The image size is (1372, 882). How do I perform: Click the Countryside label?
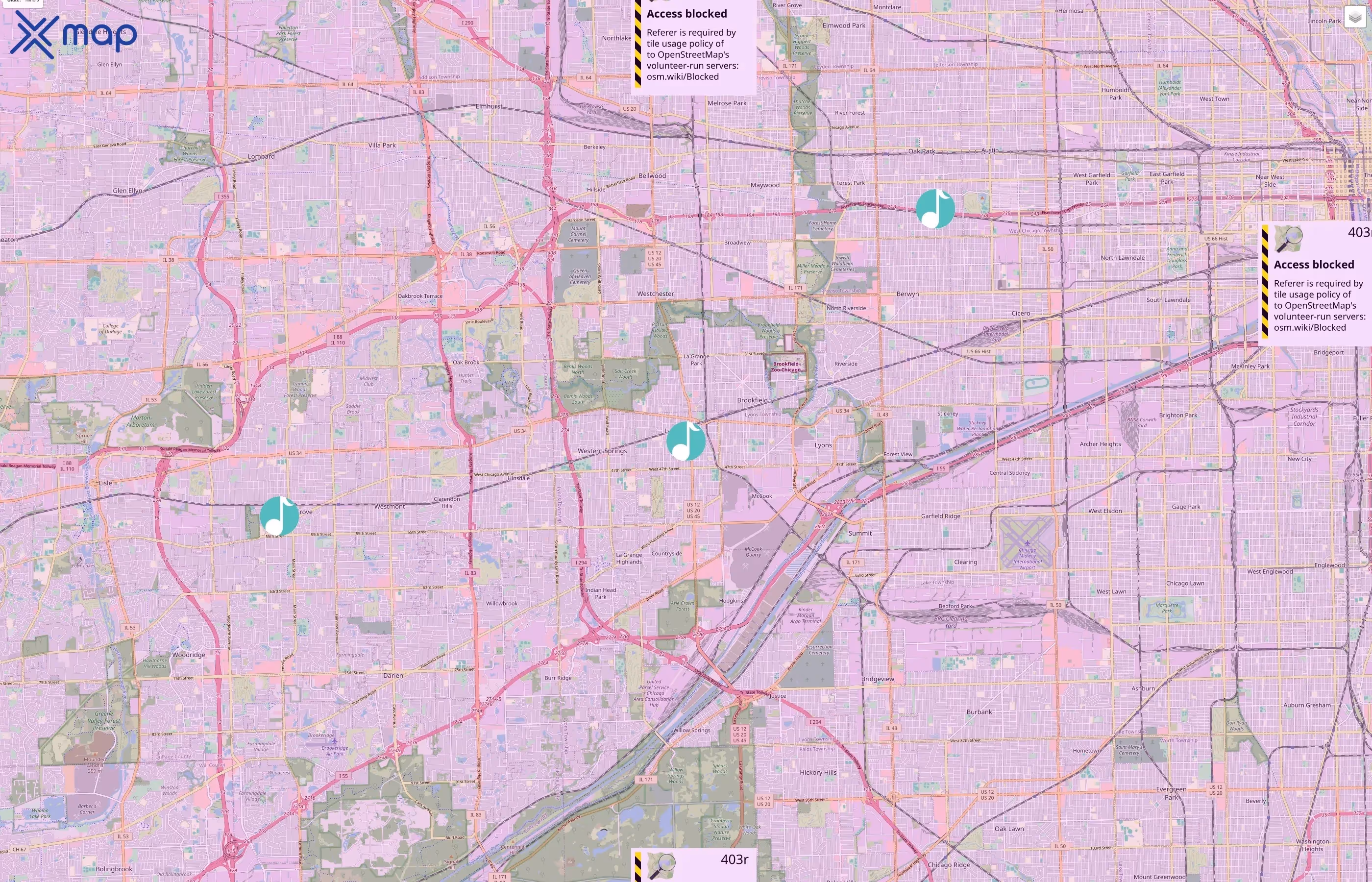click(666, 554)
